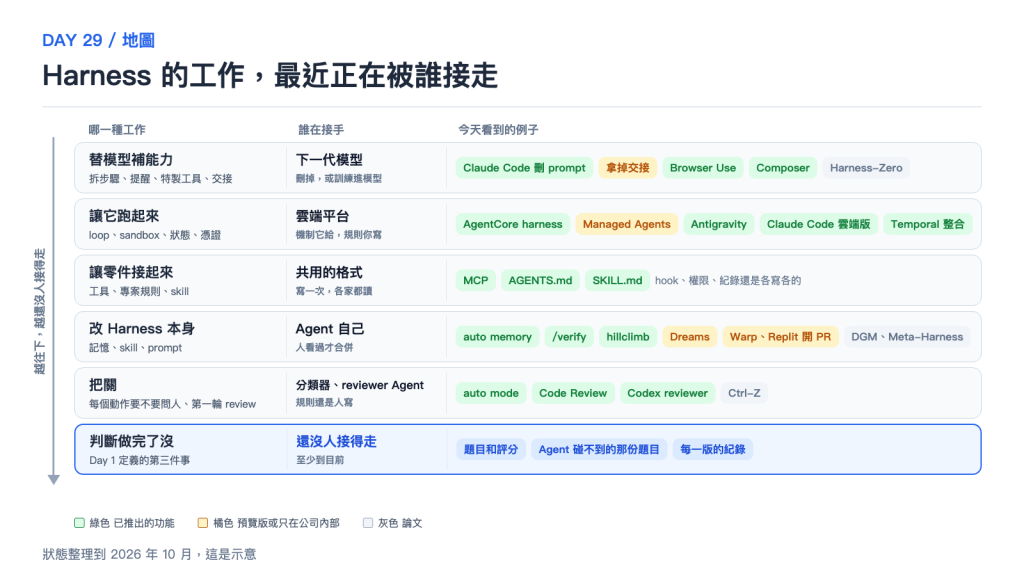Click the vertical label '越往下，越還沒人接得走'
The image size is (1024, 576).
(x=40, y=311)
